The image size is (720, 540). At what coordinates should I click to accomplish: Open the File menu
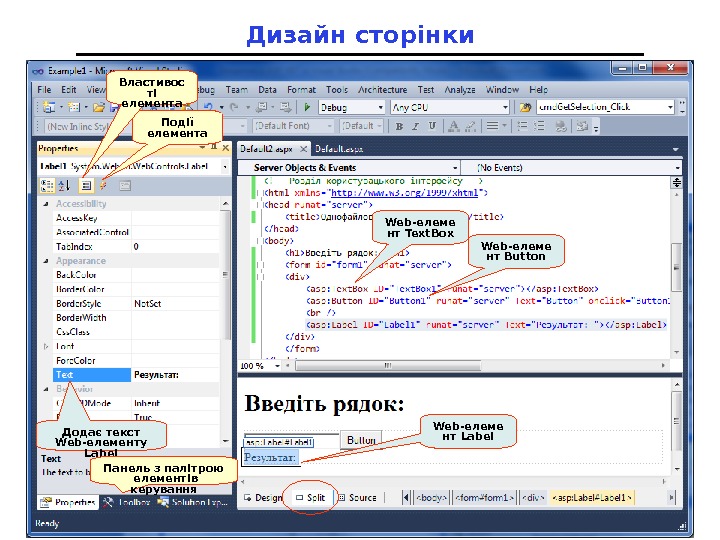44,90
